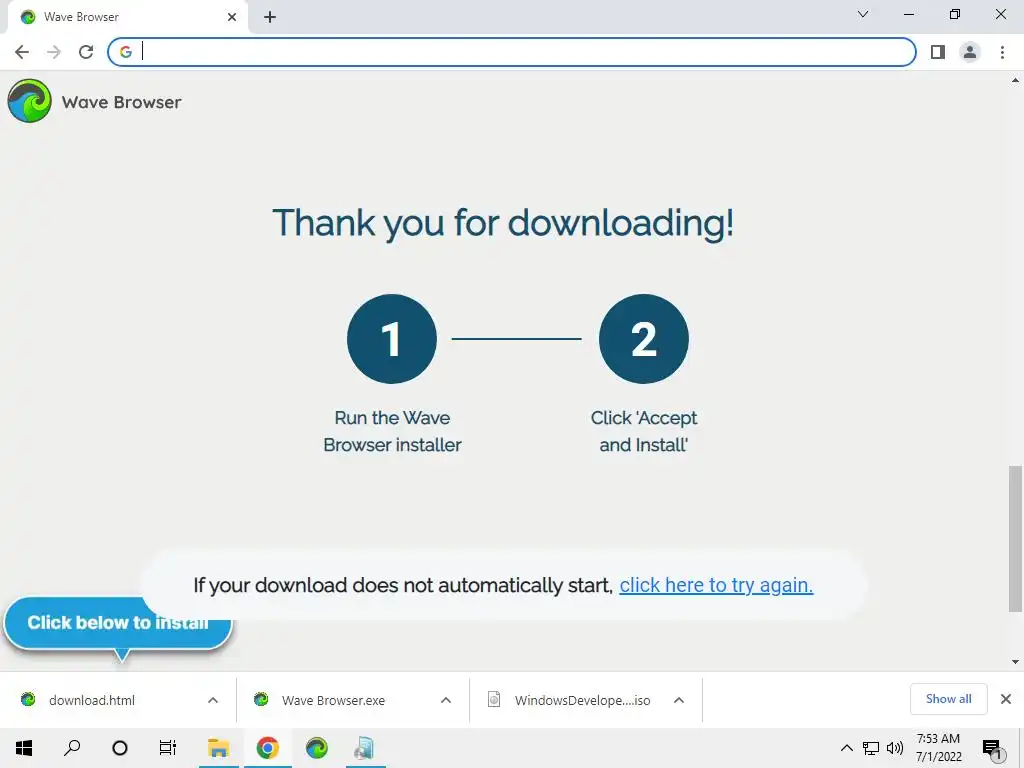Open Wave Browser.exe download
Image resolution: width=1024 pixels, height=768 pixels.
pos(333,700)
